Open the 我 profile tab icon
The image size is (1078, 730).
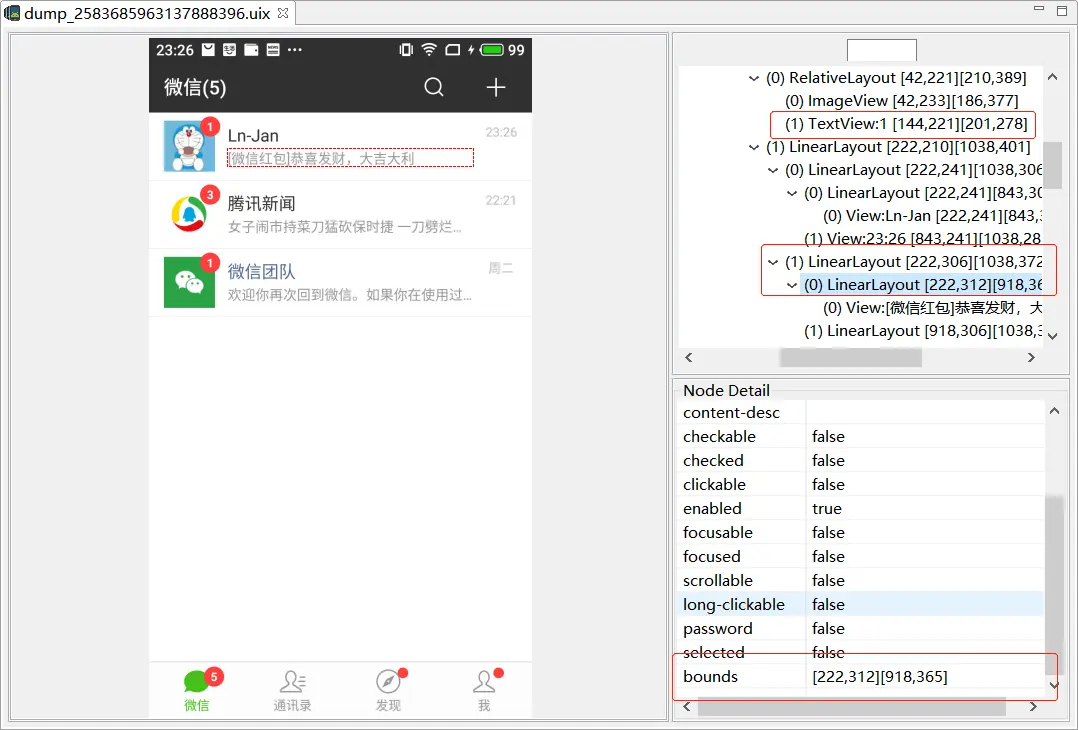[x=484, y=682]
